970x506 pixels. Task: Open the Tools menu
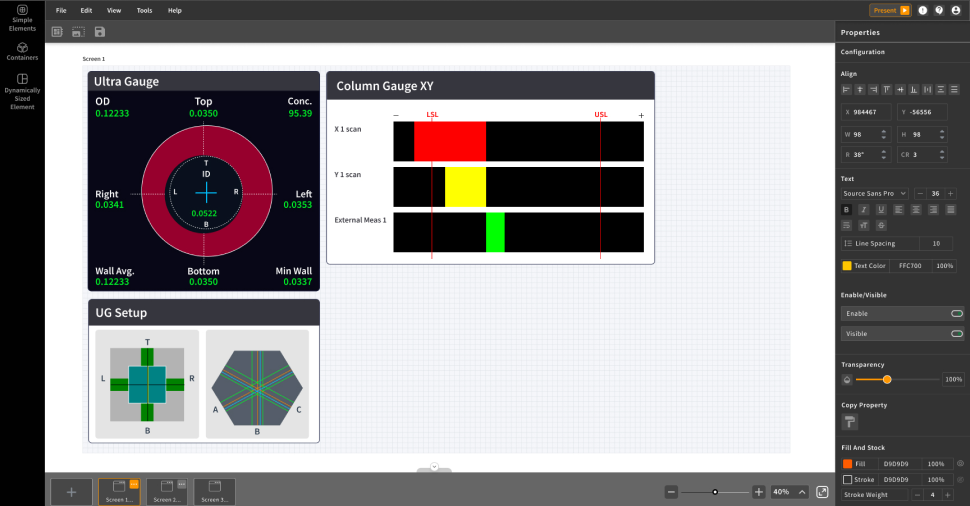[x=145, y=10]
